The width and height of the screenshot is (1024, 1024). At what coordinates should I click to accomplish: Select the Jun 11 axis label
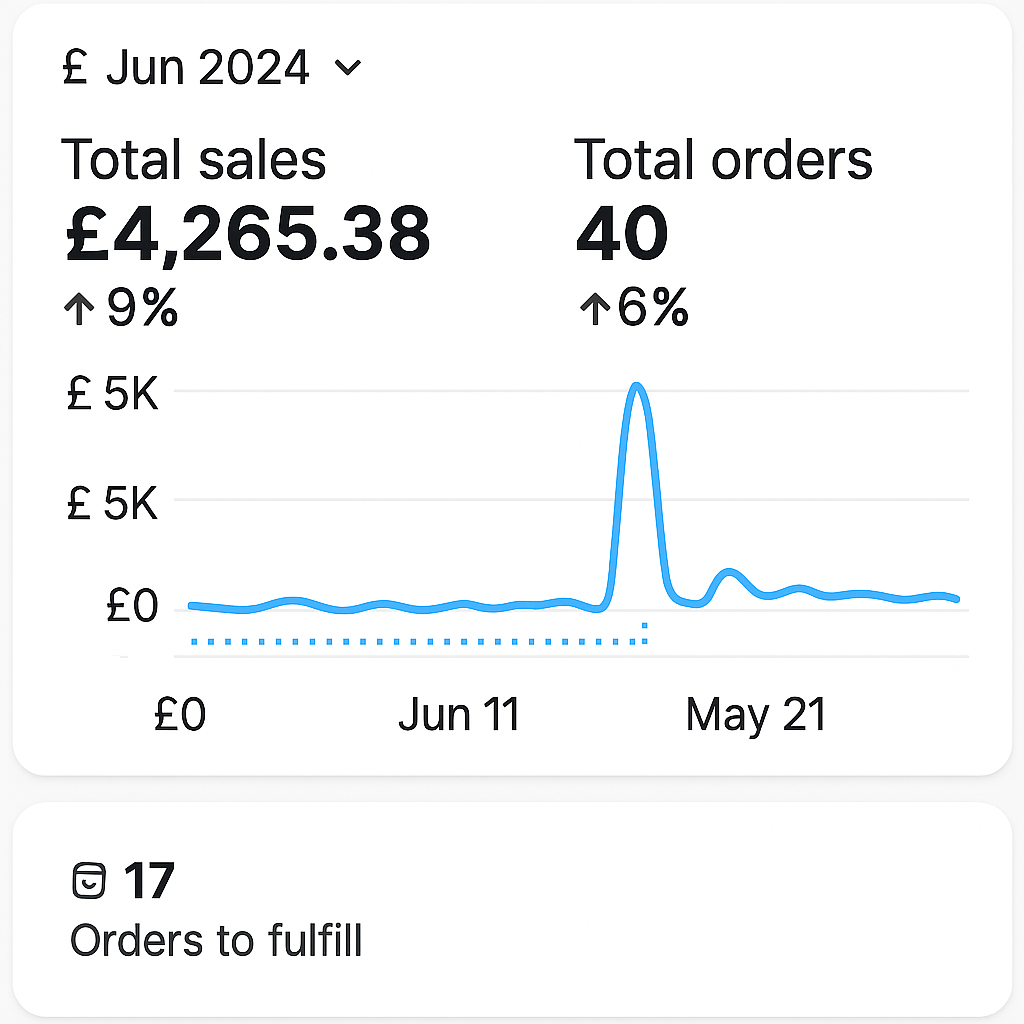(460, 714)
